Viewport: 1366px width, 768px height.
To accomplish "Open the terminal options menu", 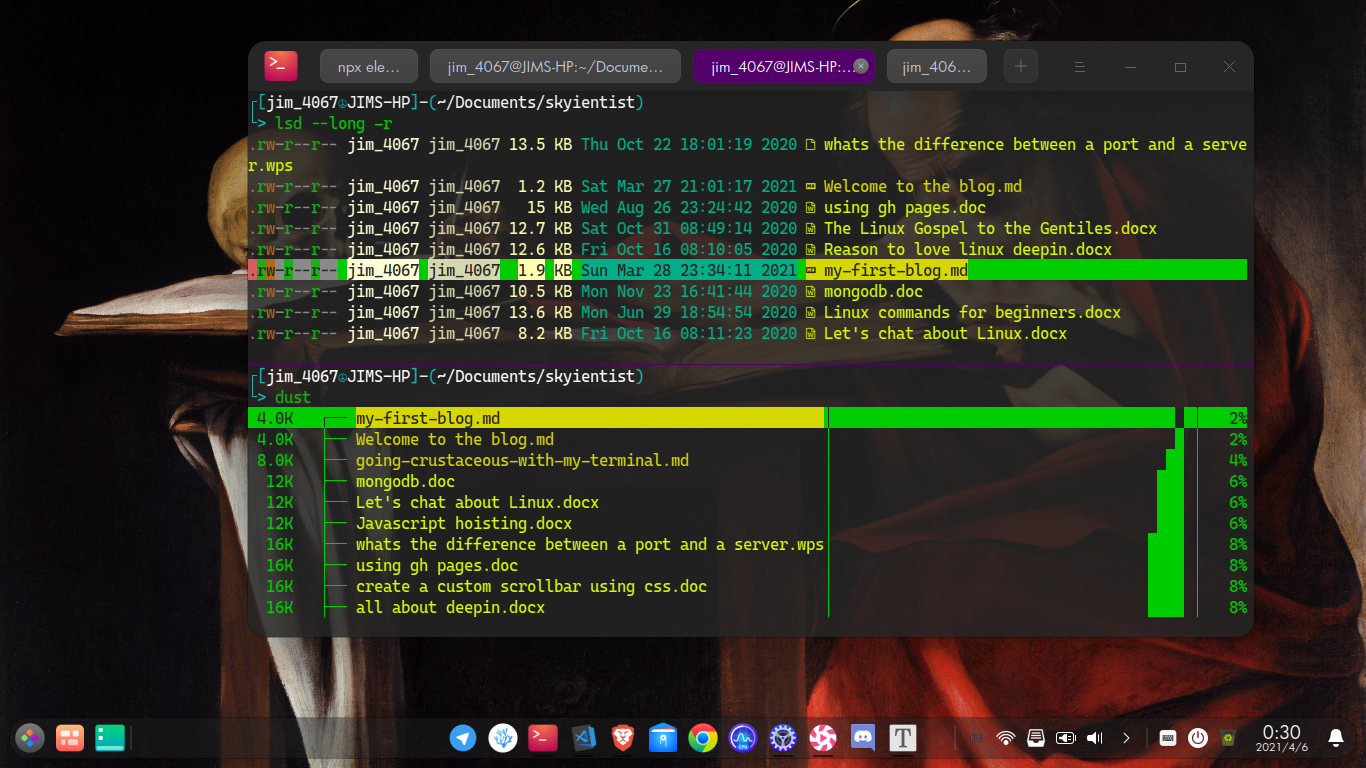I will pyautogui.click(x=1079, y=66).
